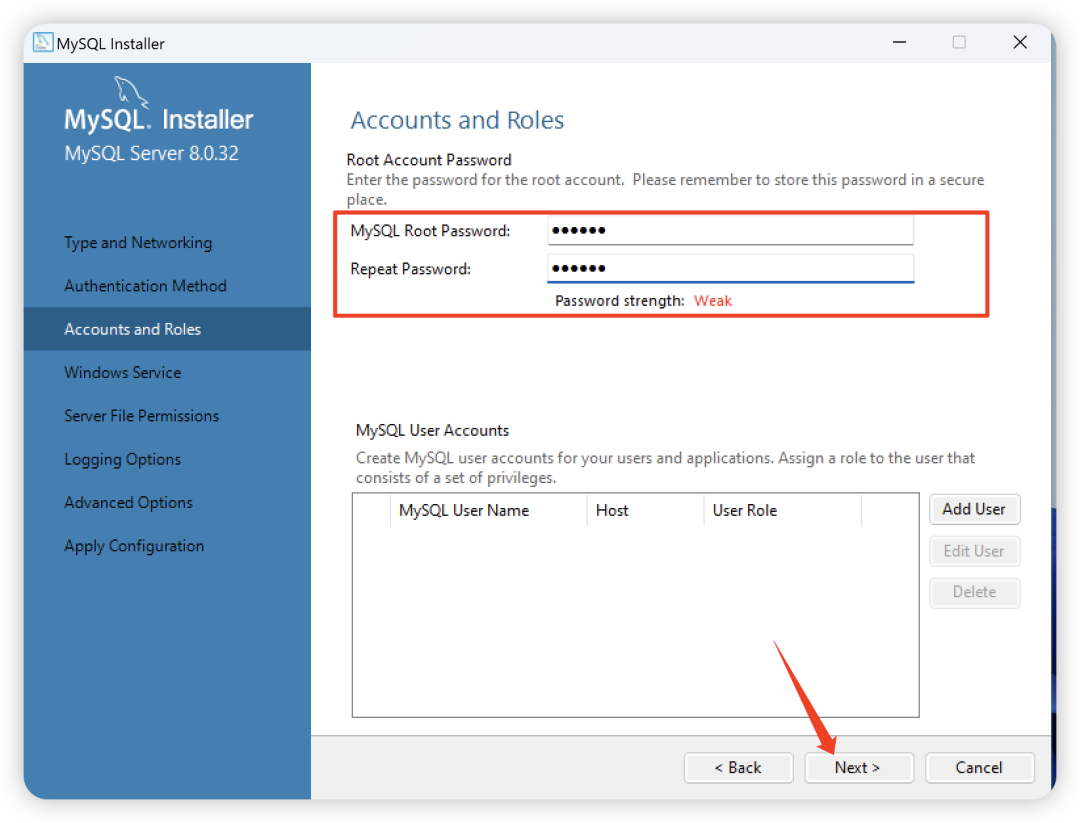Click the Accounts and Roles page heading

(457, 121)
